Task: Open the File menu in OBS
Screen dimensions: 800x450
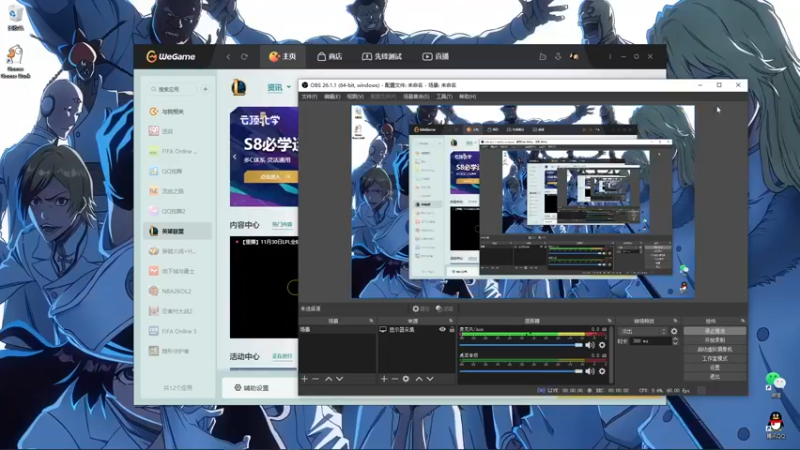Action: coord(309,96)
